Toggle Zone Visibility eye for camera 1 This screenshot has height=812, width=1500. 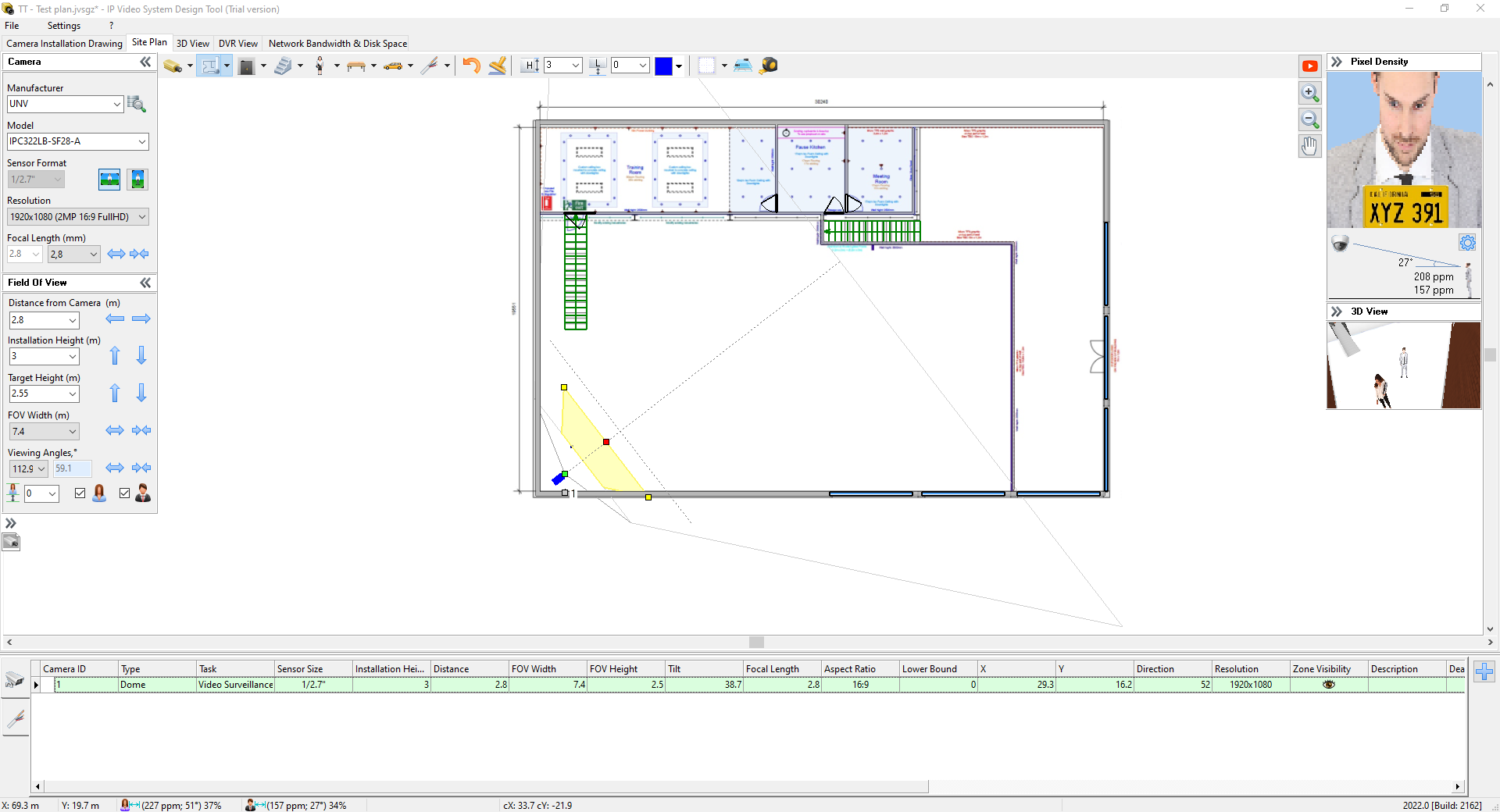1328,685
